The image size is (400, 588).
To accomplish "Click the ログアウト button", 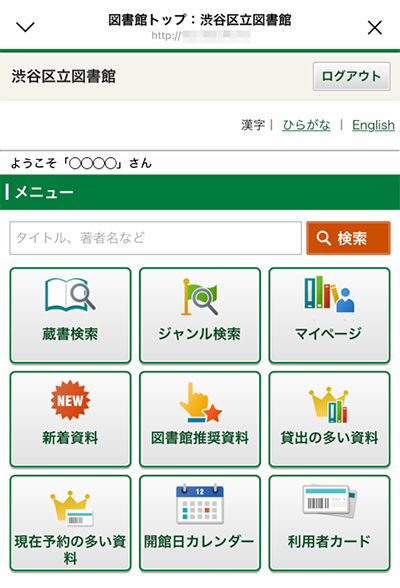I will point(352,76).
